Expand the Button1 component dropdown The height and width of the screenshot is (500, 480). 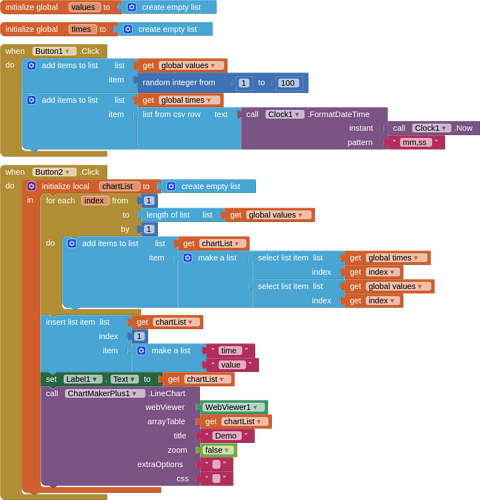click(x=67, y=51)
